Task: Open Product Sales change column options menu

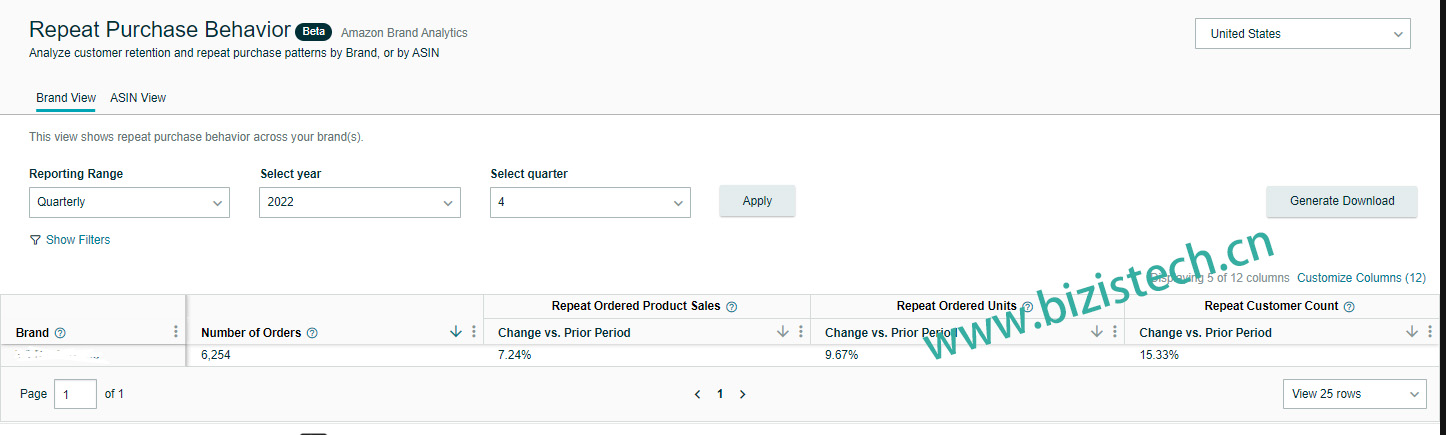Action: [x=801, y=332]
